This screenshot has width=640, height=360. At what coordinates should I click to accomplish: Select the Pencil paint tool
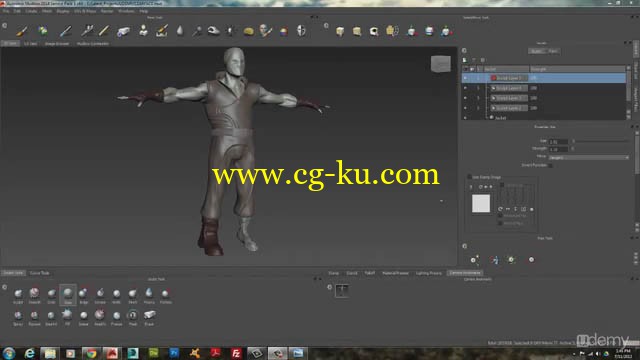pos(104,31)
